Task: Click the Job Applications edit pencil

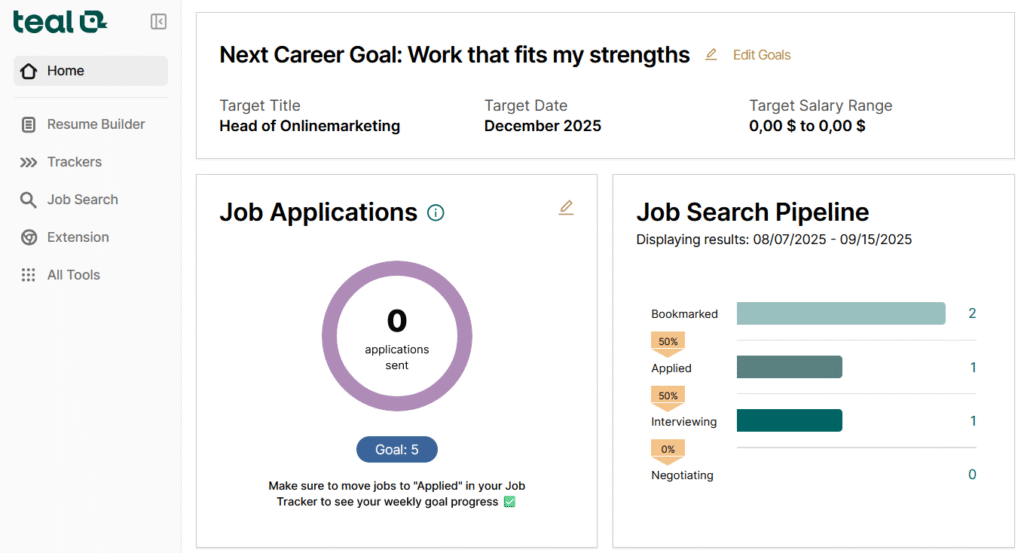Action: (566, 208)
